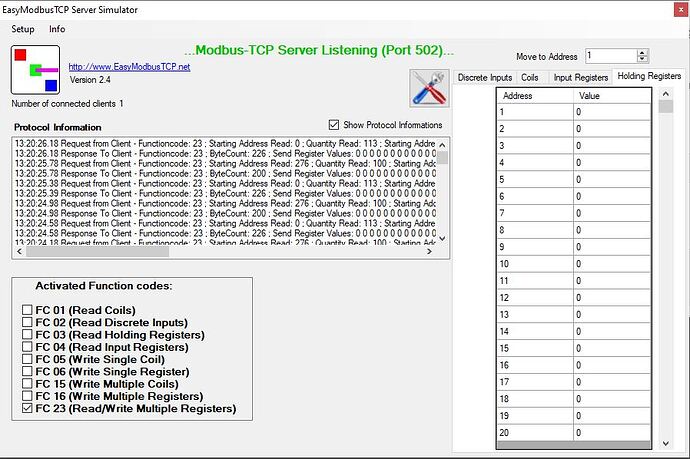The width and height of the screenshot is (690, 459).
Task: Open the screwdriver and wrench tools icon
Action: point(429,88)
